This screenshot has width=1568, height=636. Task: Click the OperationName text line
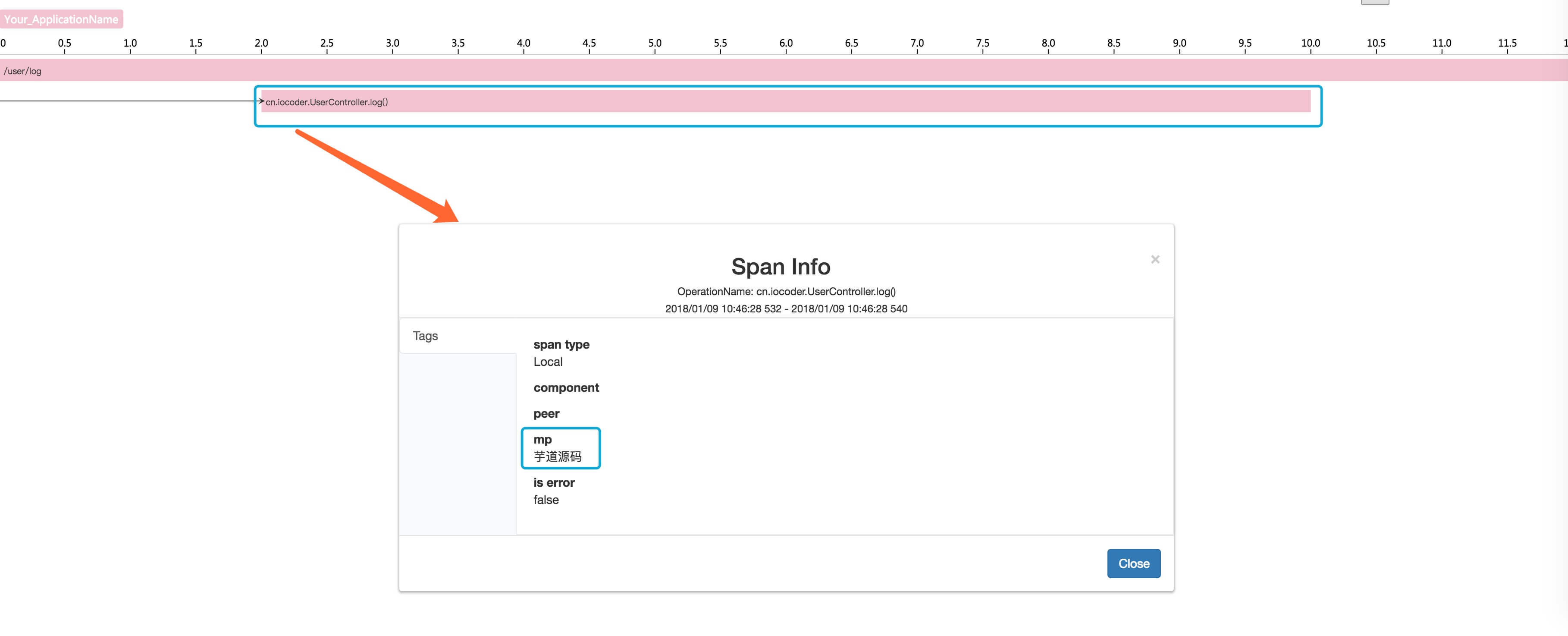point(786,292)
